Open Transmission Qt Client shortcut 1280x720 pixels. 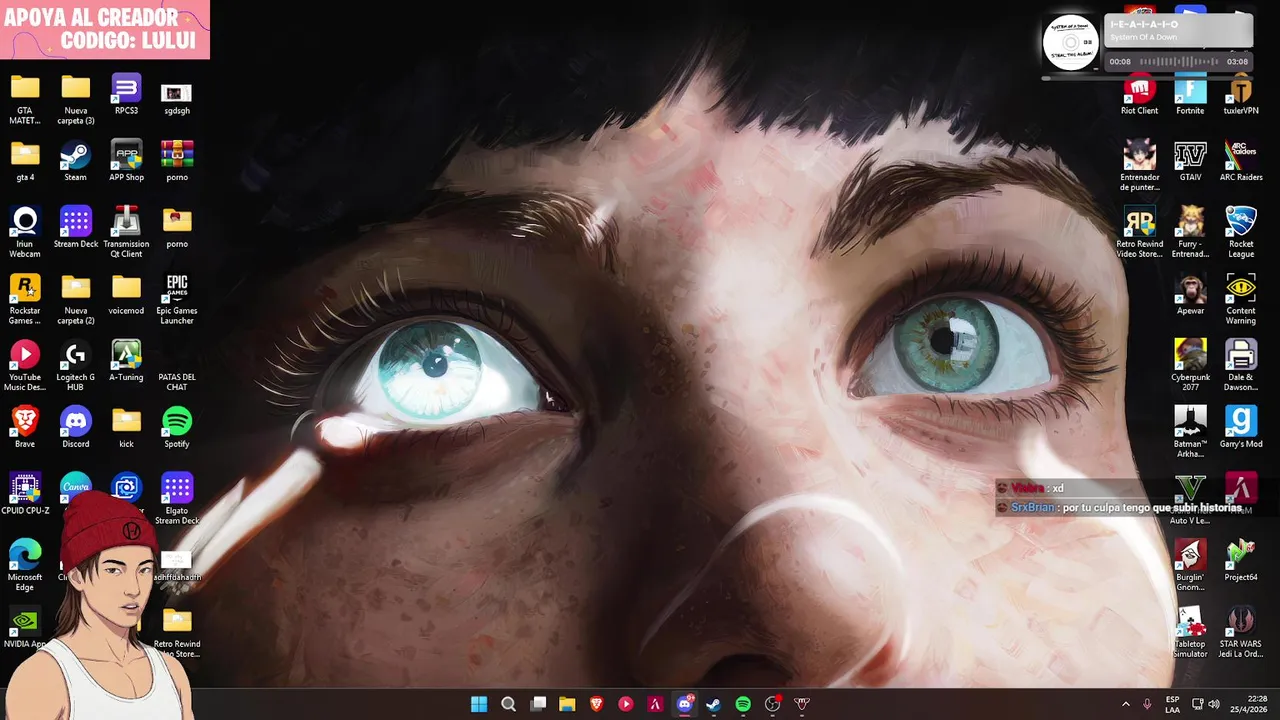pyautogui.click(x=126, y=233)
